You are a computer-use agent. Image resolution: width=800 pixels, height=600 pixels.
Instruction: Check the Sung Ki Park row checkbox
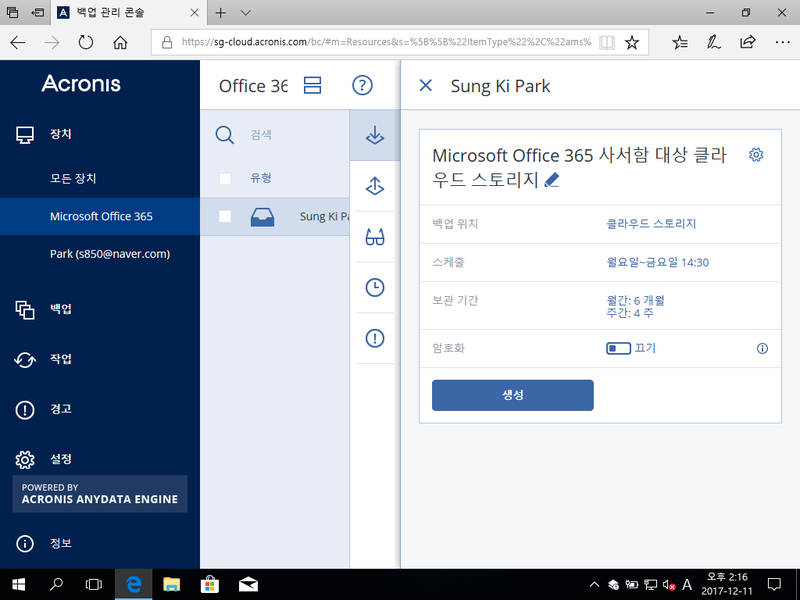[x=224, y=216]
